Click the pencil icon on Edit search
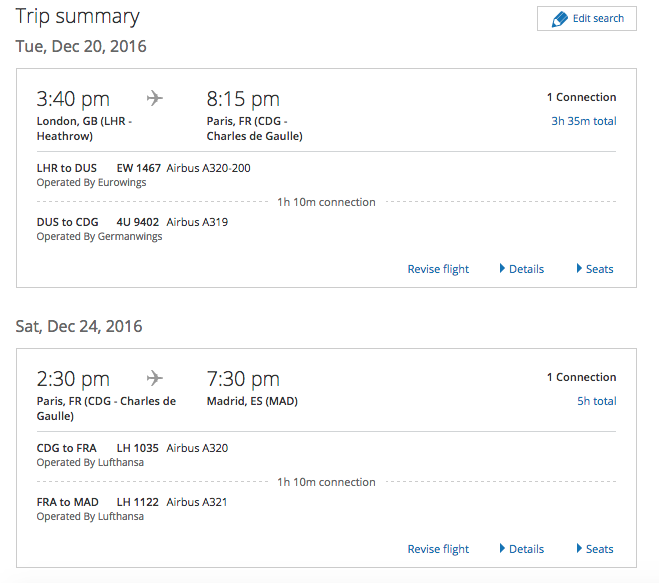Viewport: 659px width, 583px height. pyautogui.click(x=559, y=19)
